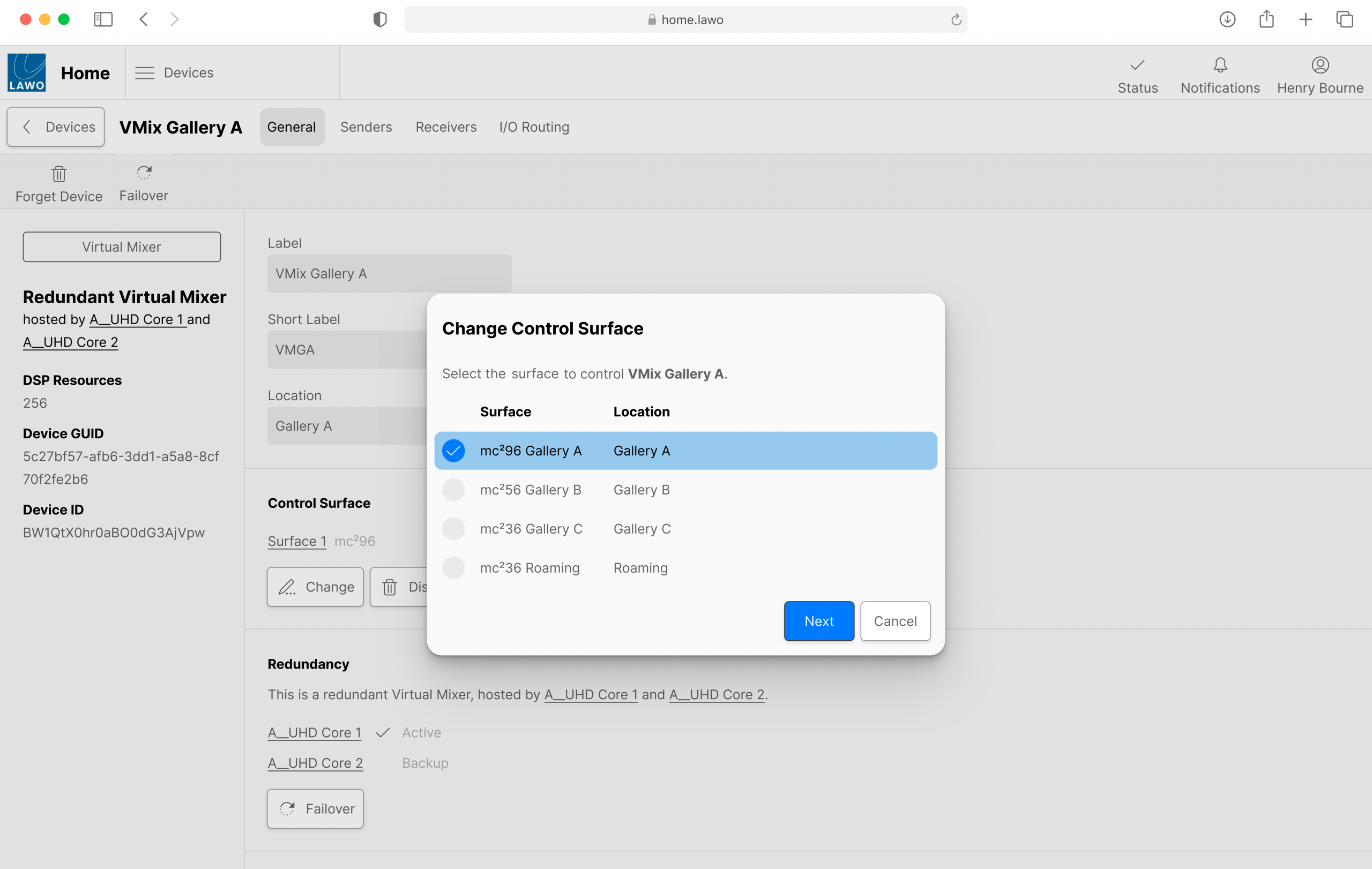Open the Safari share menu

[1266, 19]
